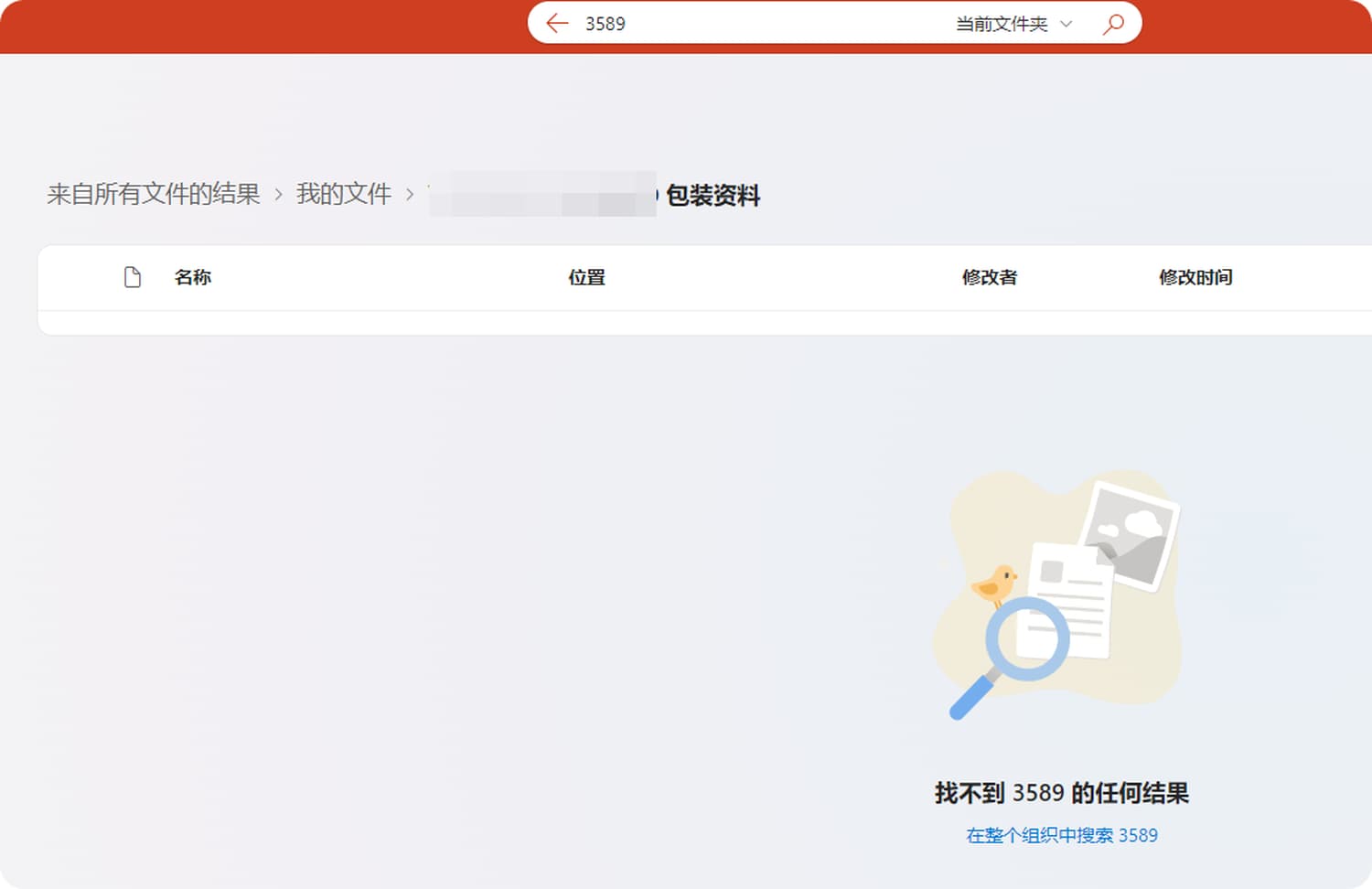This screenshot has height=889, width=1372.
Task: Click the back arrow in the search box
Action: click(x=557, y=24)
